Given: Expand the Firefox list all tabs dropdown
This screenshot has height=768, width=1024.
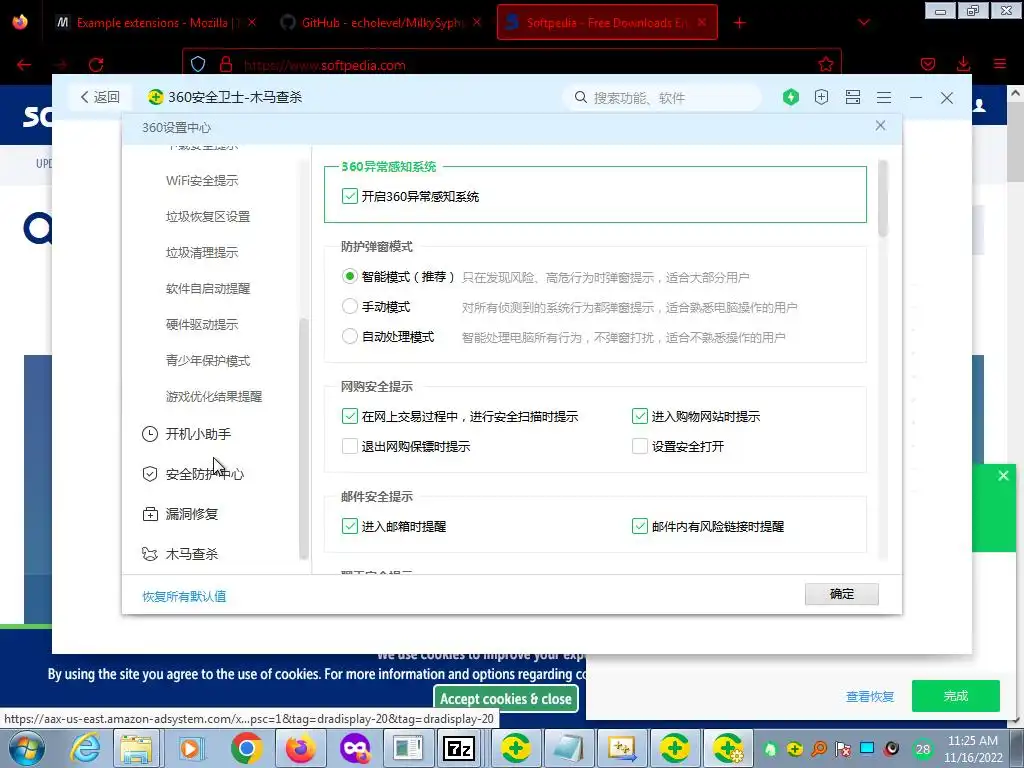Looking at the screenshot, I should [864, 22].
